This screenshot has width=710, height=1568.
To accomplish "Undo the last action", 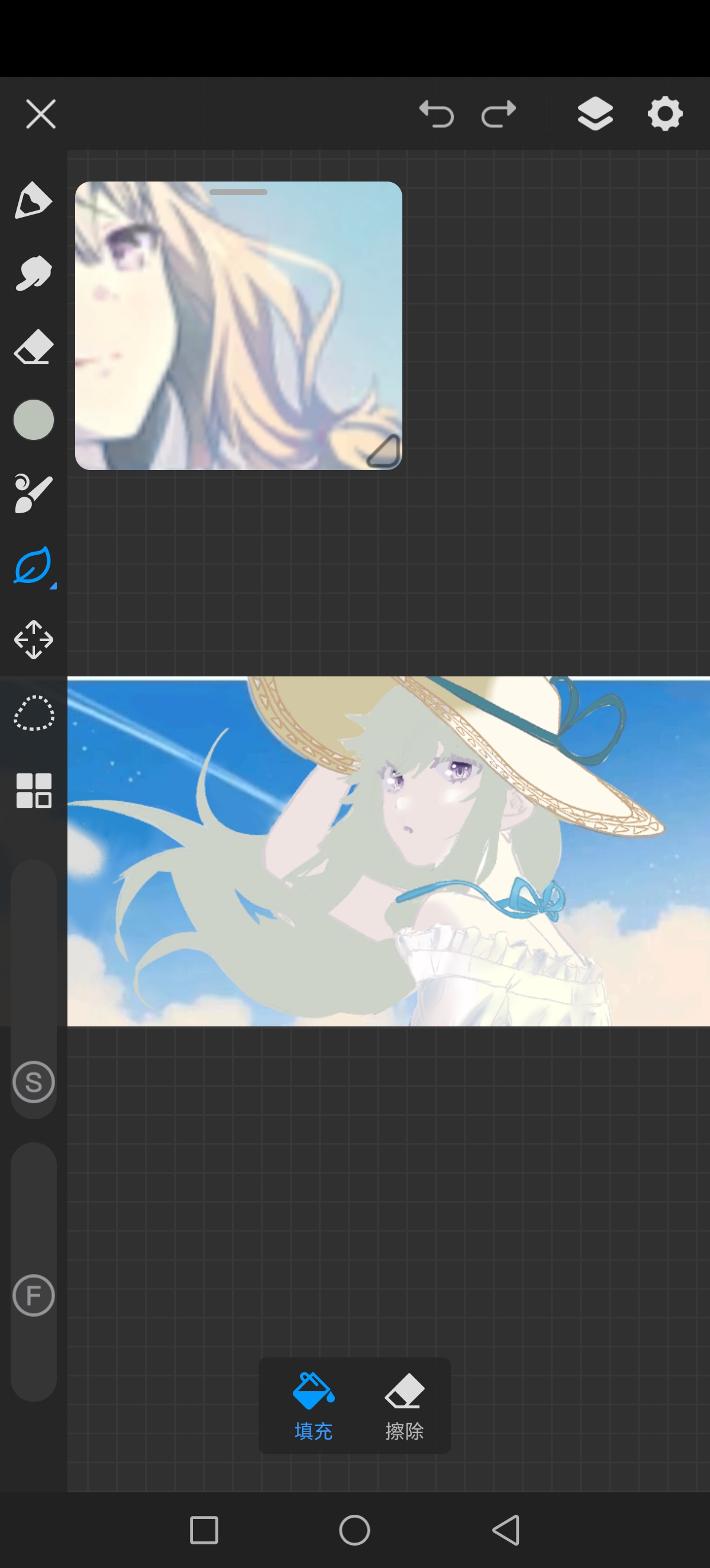I will click(437, 114).
